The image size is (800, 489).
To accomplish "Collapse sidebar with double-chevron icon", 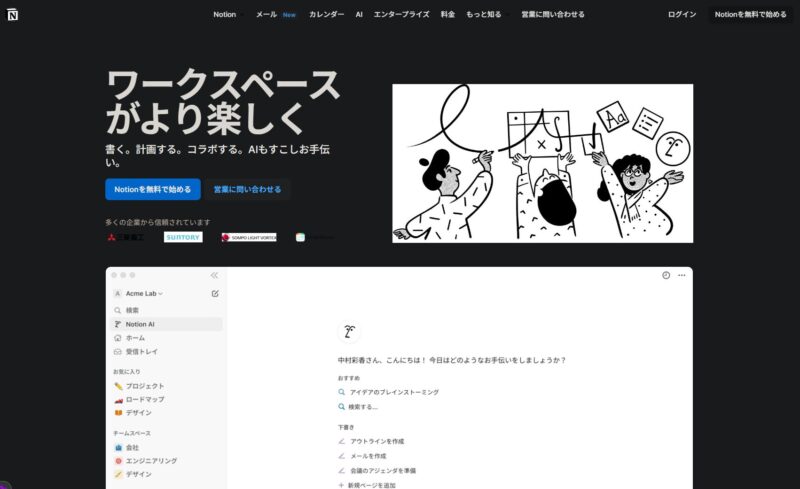I will coord(214,275).
